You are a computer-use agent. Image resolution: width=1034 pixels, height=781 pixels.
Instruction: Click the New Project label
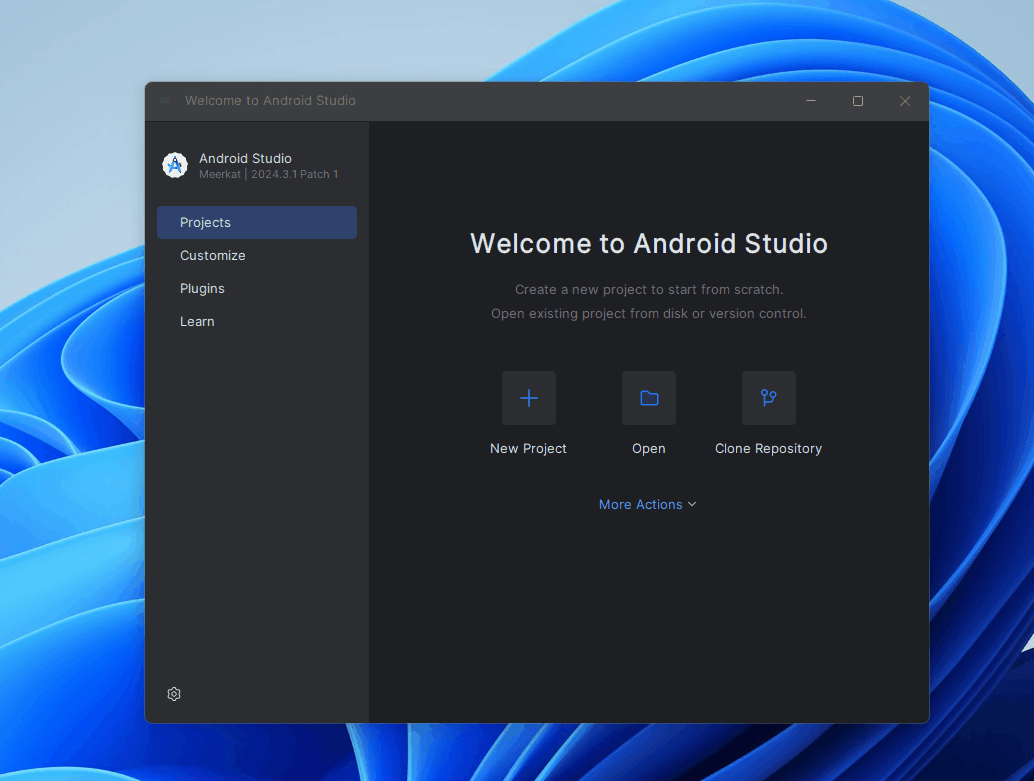coord(528,449)
